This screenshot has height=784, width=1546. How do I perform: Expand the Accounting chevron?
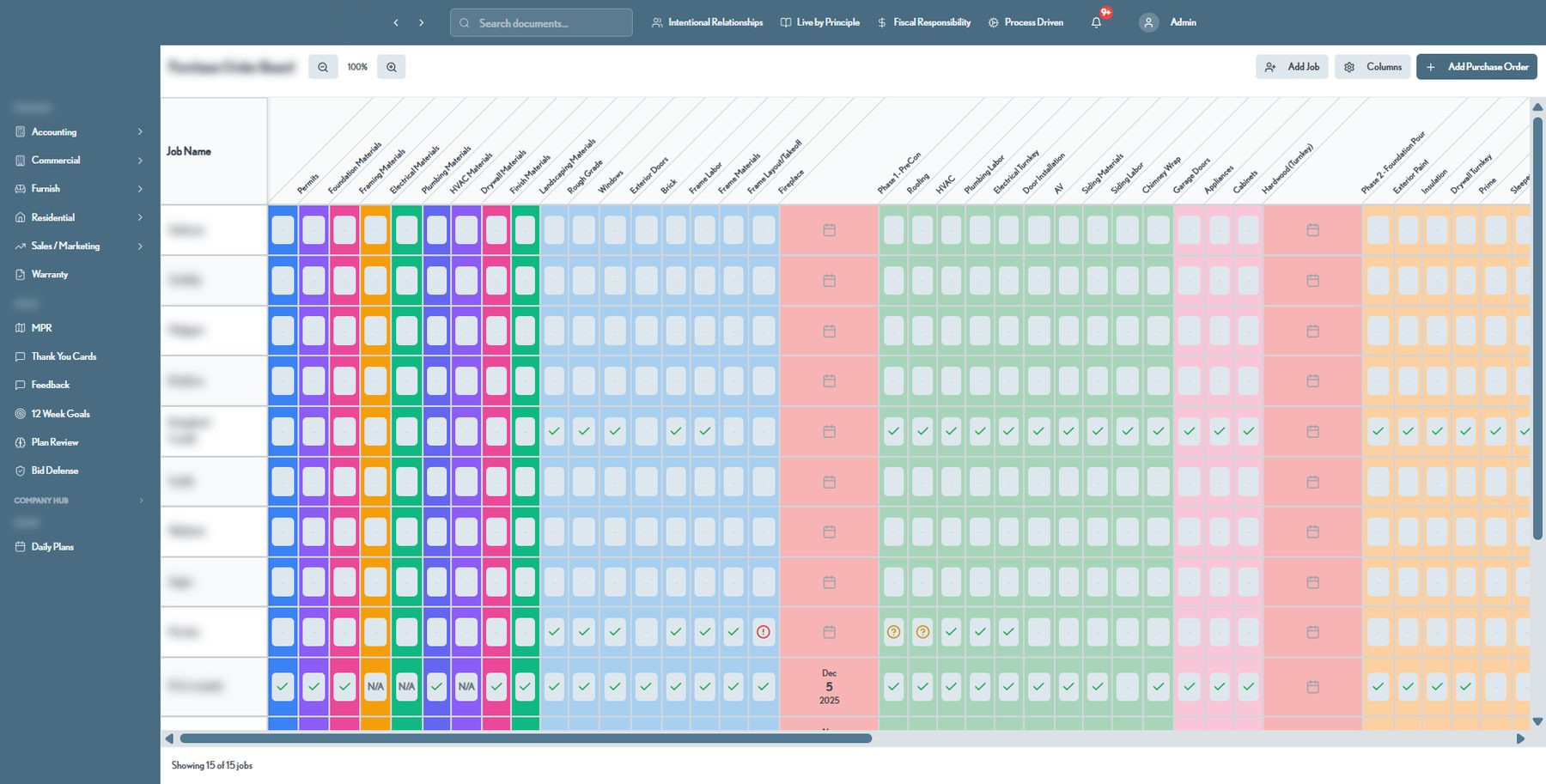(140, 131)
